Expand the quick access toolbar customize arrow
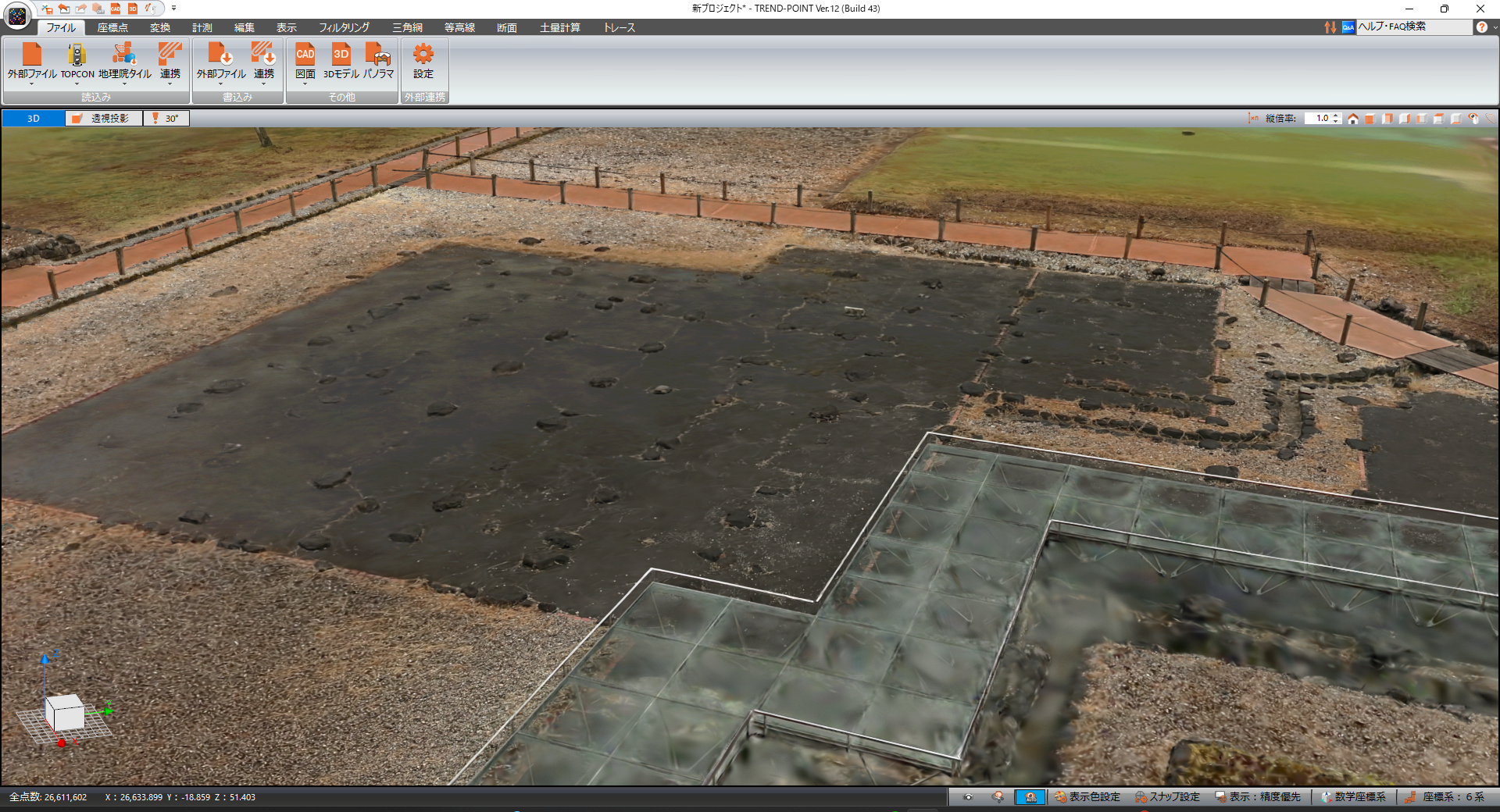The height and width of the screenshot is (812, 1500). coord(173,9)
